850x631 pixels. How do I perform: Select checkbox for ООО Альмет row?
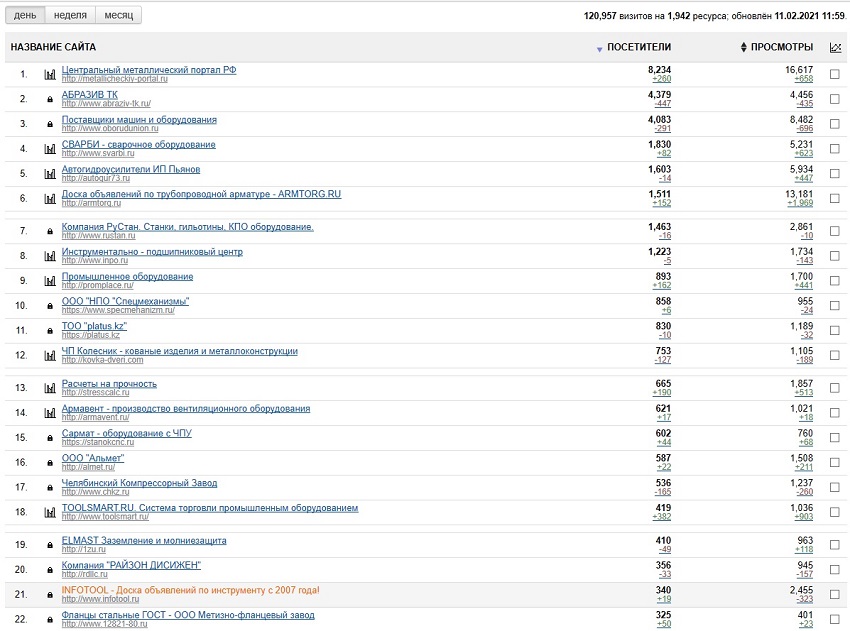tap(835, 463)
